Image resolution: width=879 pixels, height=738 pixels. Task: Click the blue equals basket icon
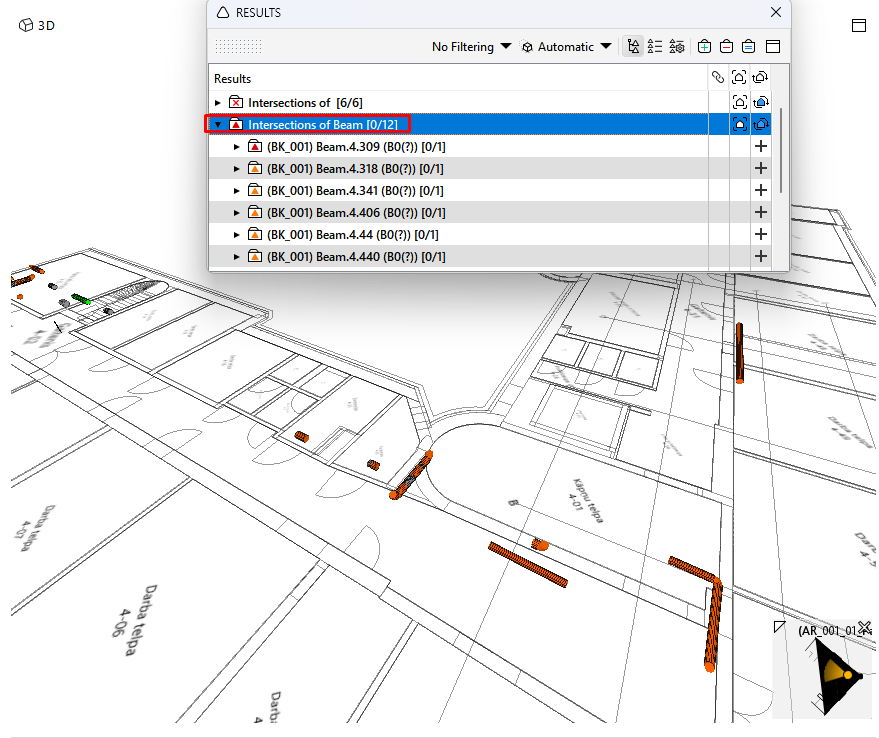pyautogui.click(x=748, y=47)
